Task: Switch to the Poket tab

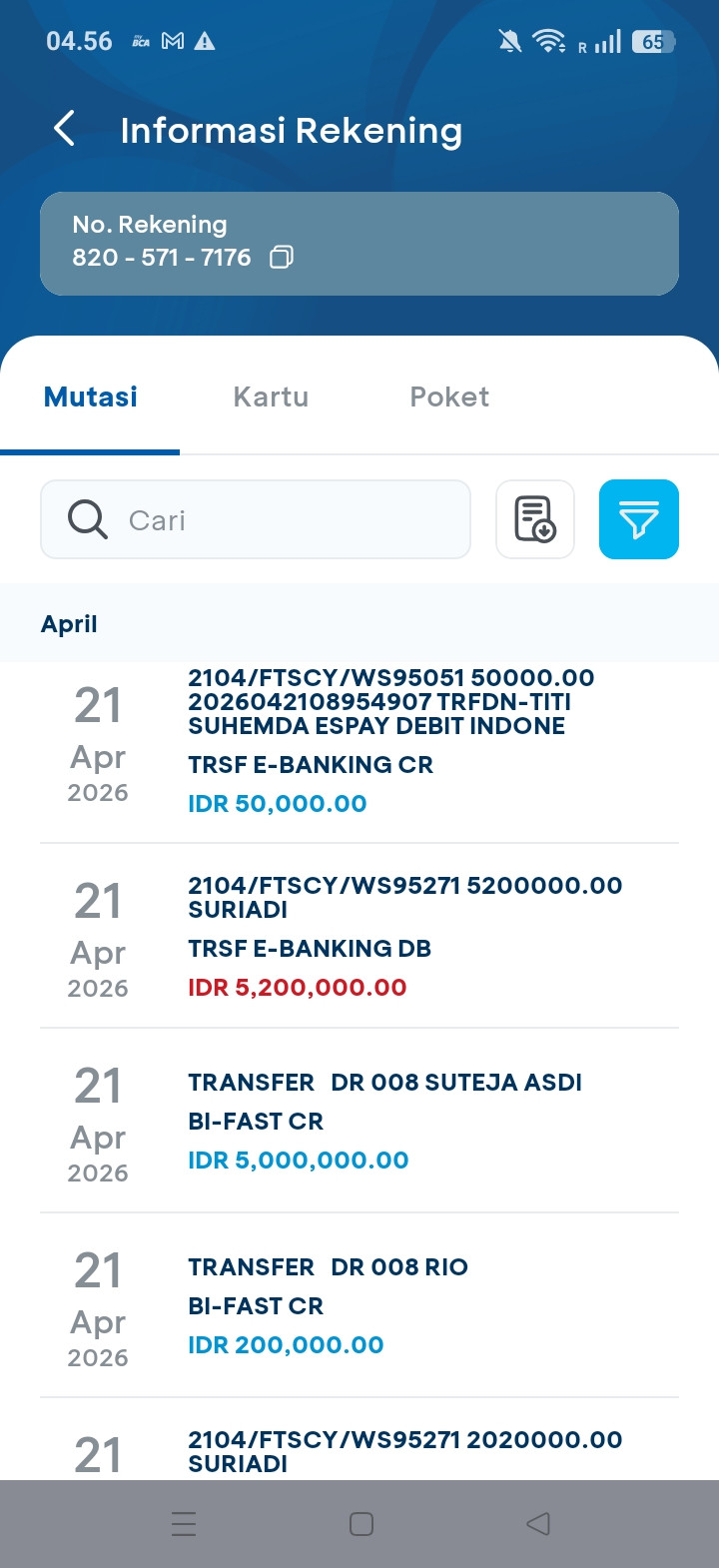Action: point(449,396)
